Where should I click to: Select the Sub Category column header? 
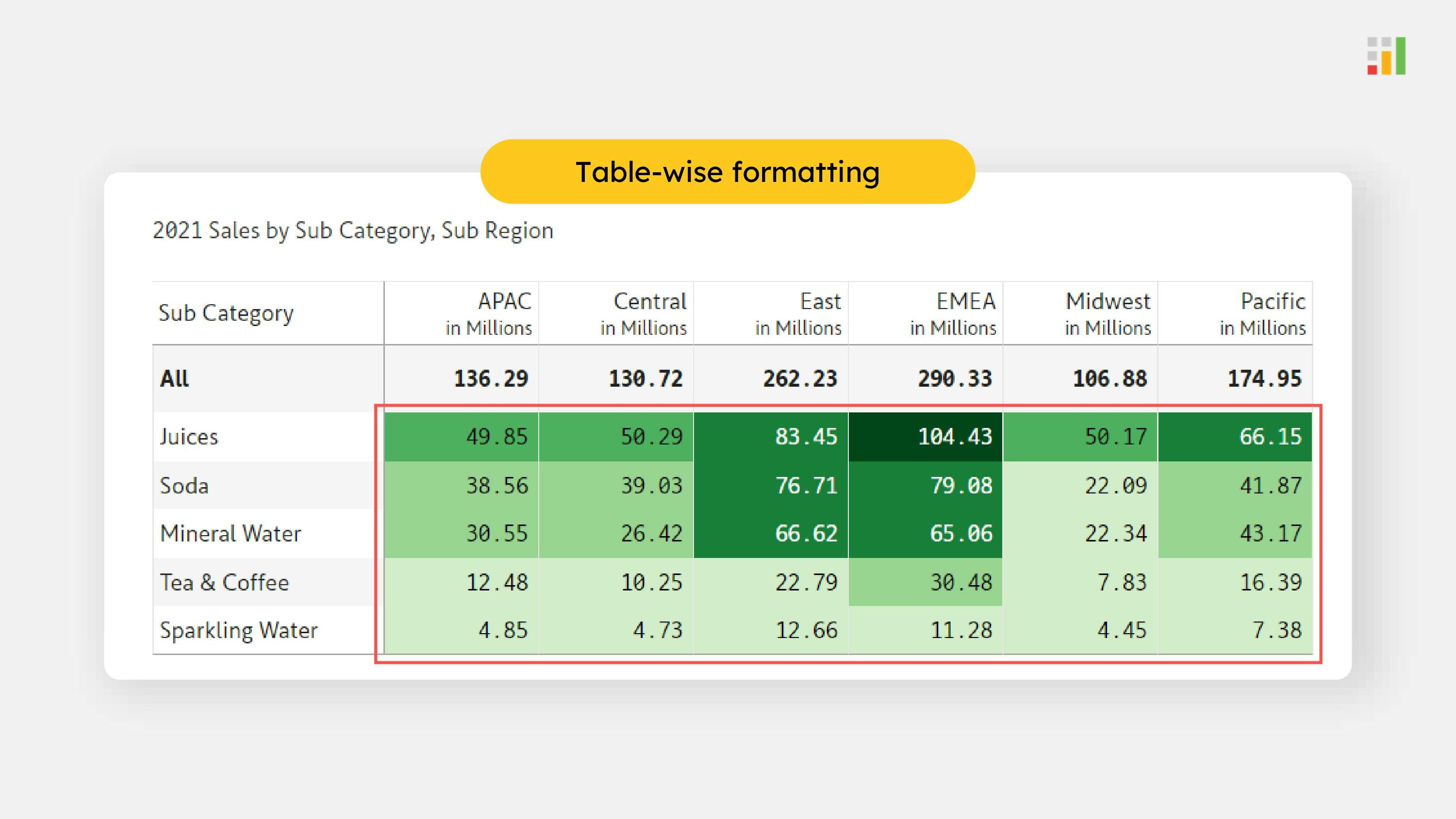click(x=226, y=313)
